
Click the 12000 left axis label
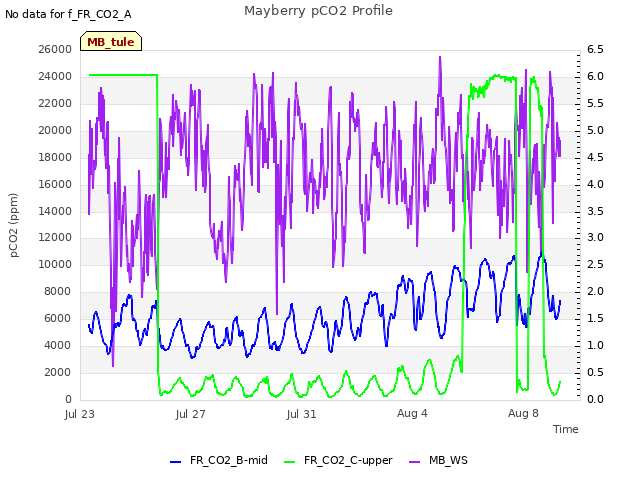[55, 237]
